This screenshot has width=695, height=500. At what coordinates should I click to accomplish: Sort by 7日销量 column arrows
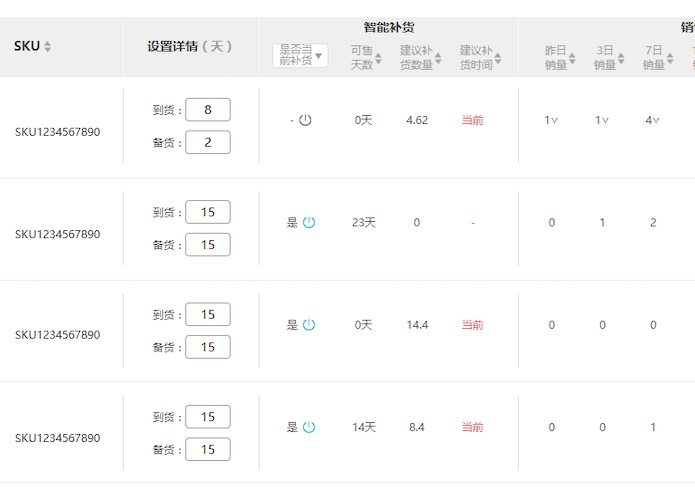(x=670, y=58)
